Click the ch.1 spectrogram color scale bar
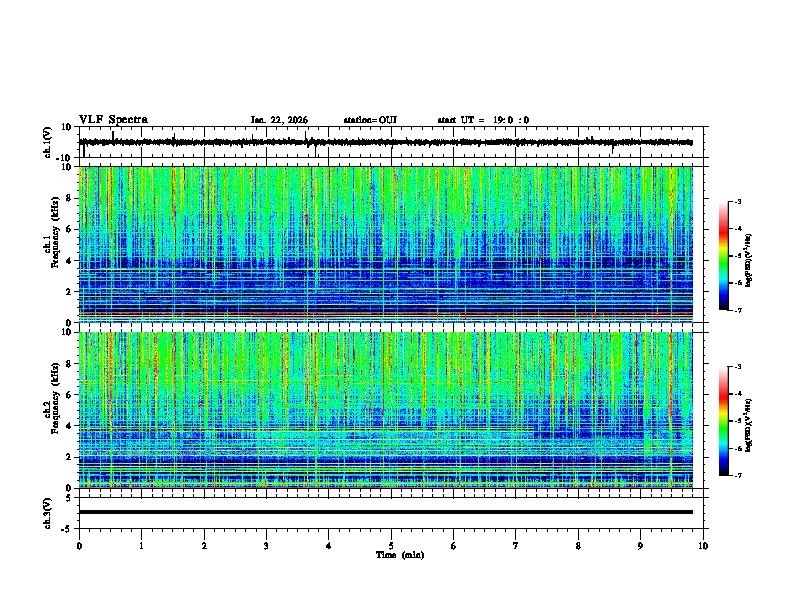The image size is (792, 612). tap(724, 256)
